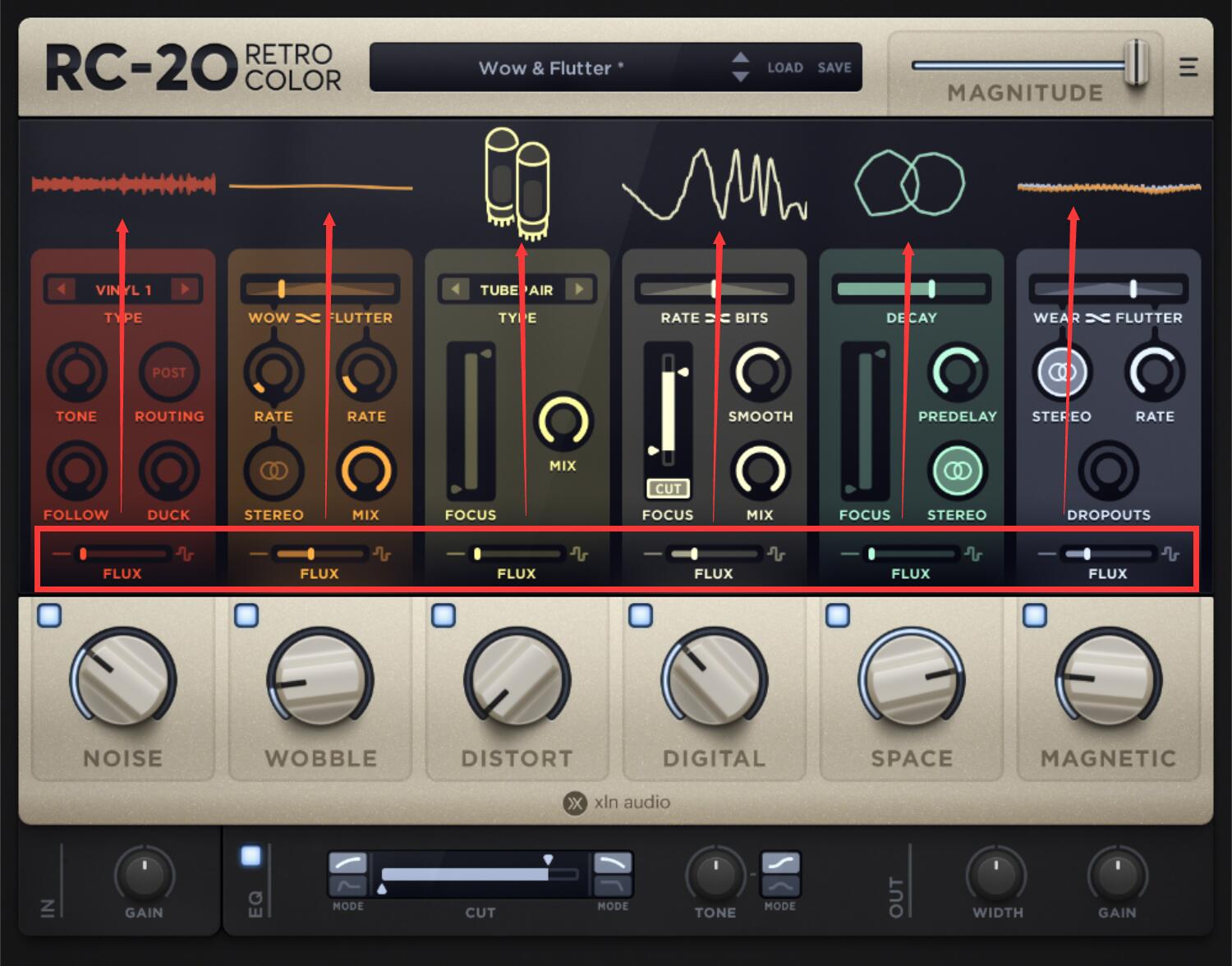Toggle the MAGNETIC module power button

1035,615
